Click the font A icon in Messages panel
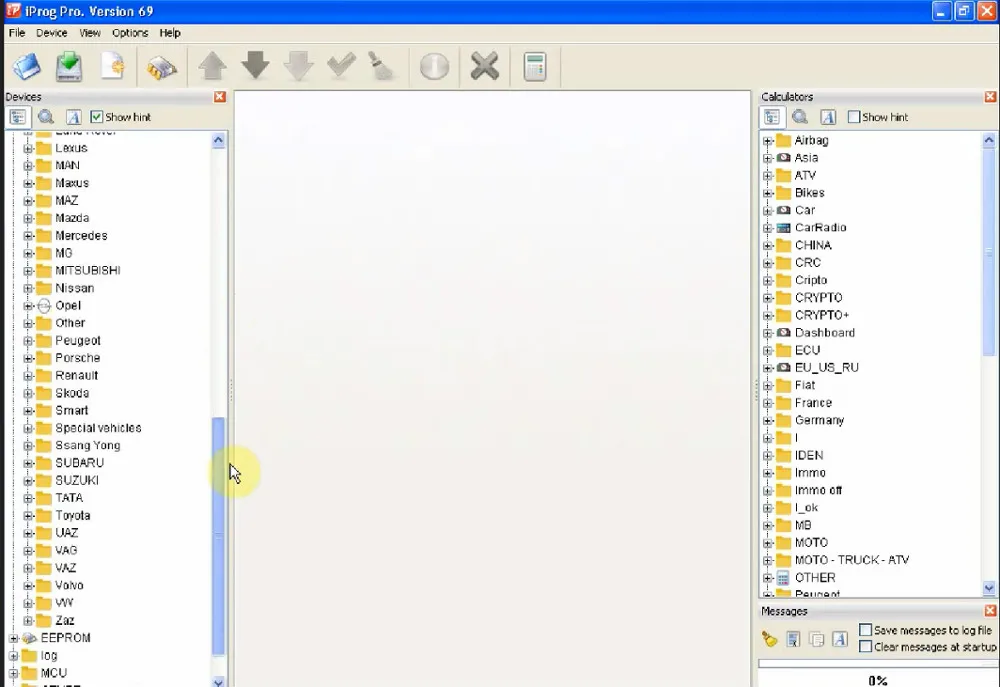The width and height of the screenshot is (1000, 687). (x=840, y=639)
